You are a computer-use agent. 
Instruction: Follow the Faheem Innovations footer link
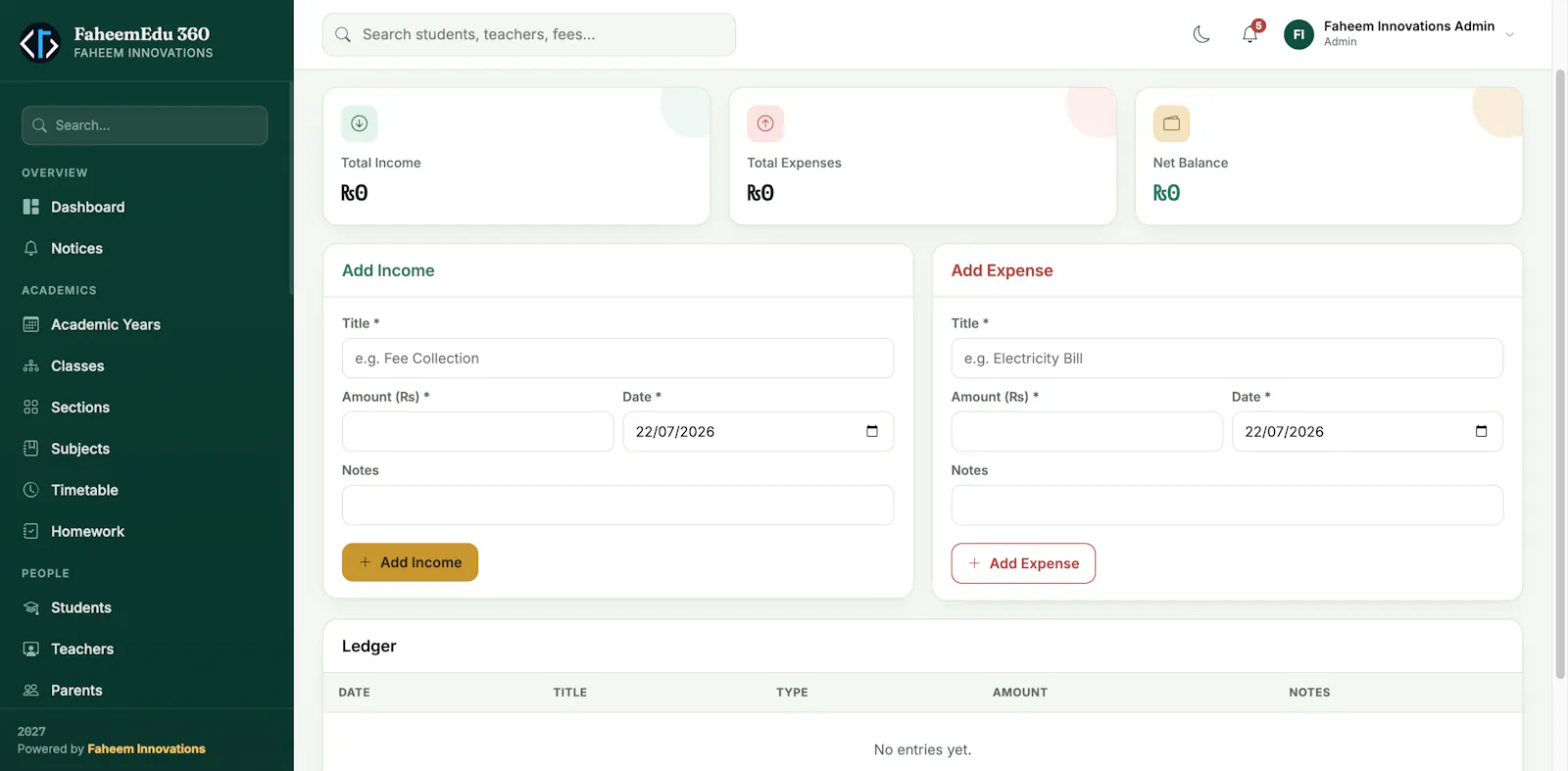point(146,748)
